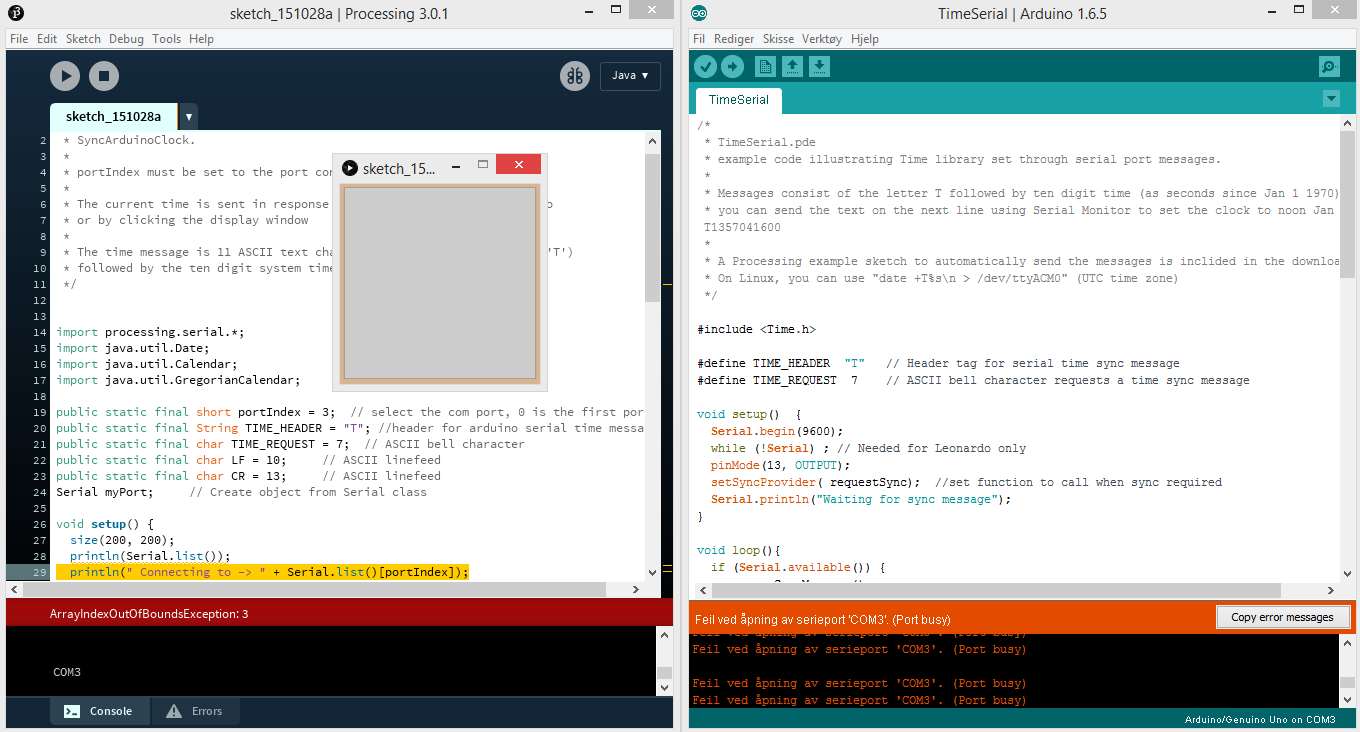
Task: Open the Arduino tab options dropdown arrow
Action: pyautogui.click(x=1331, y=98)
